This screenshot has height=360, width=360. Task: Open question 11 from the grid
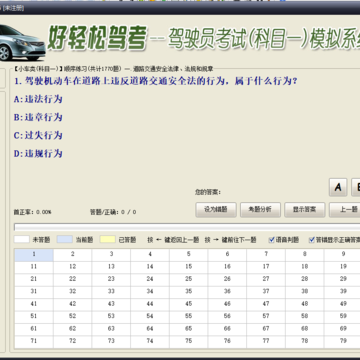[34, 267]
